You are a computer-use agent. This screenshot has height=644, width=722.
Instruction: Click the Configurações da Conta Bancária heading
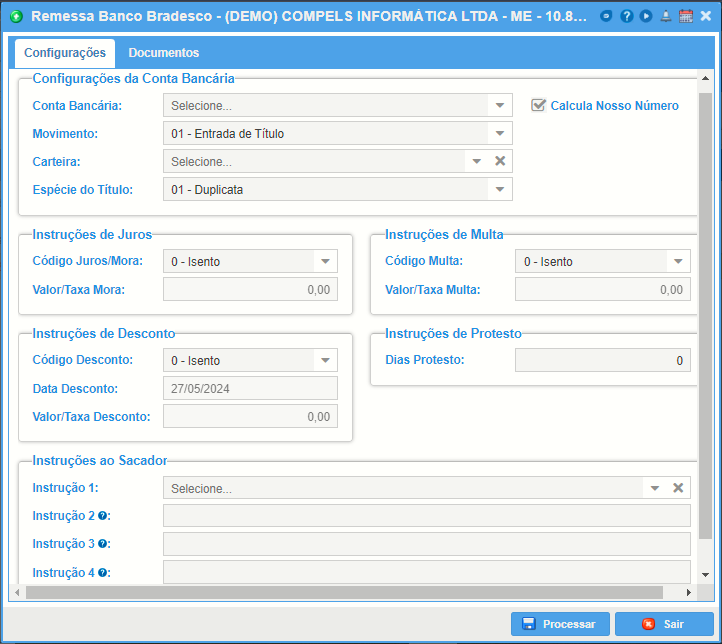(x=134, y=79)
